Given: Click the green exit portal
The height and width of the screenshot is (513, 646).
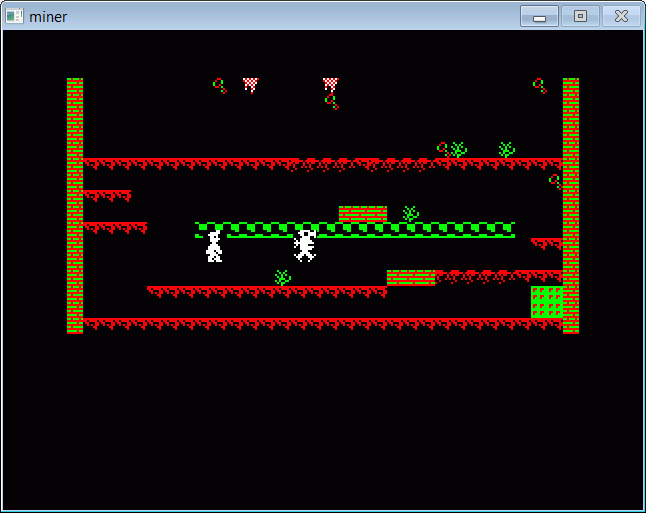Looking at the screenshot, I should (547, 302).
